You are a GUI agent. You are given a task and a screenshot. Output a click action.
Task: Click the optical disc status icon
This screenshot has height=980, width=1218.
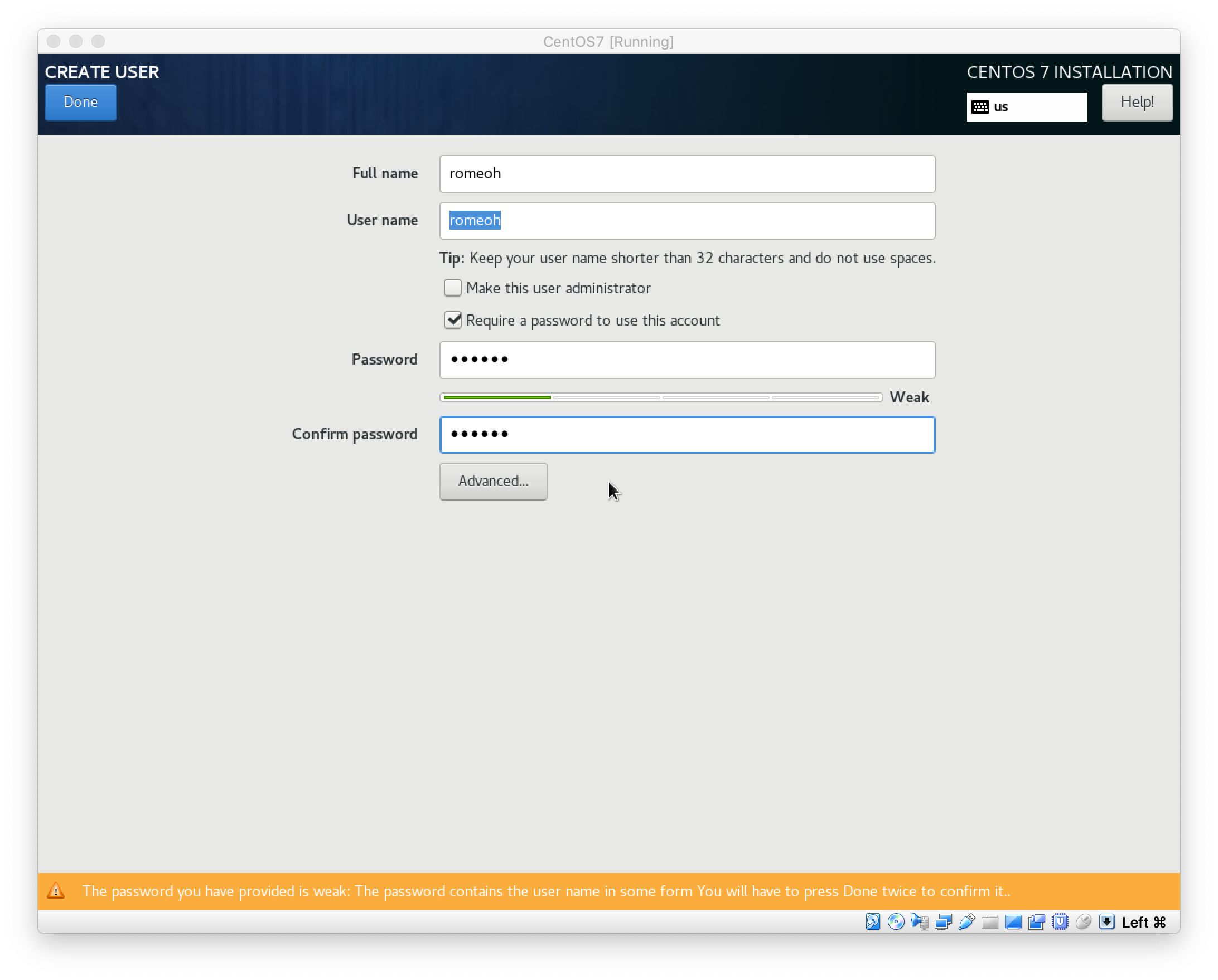point(896,922)
